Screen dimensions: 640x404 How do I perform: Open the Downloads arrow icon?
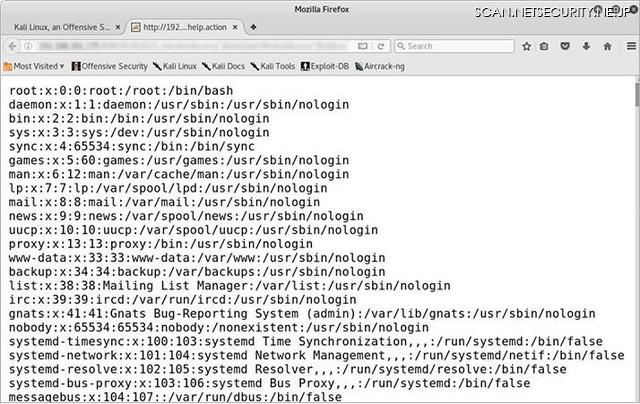click(585, 46)
